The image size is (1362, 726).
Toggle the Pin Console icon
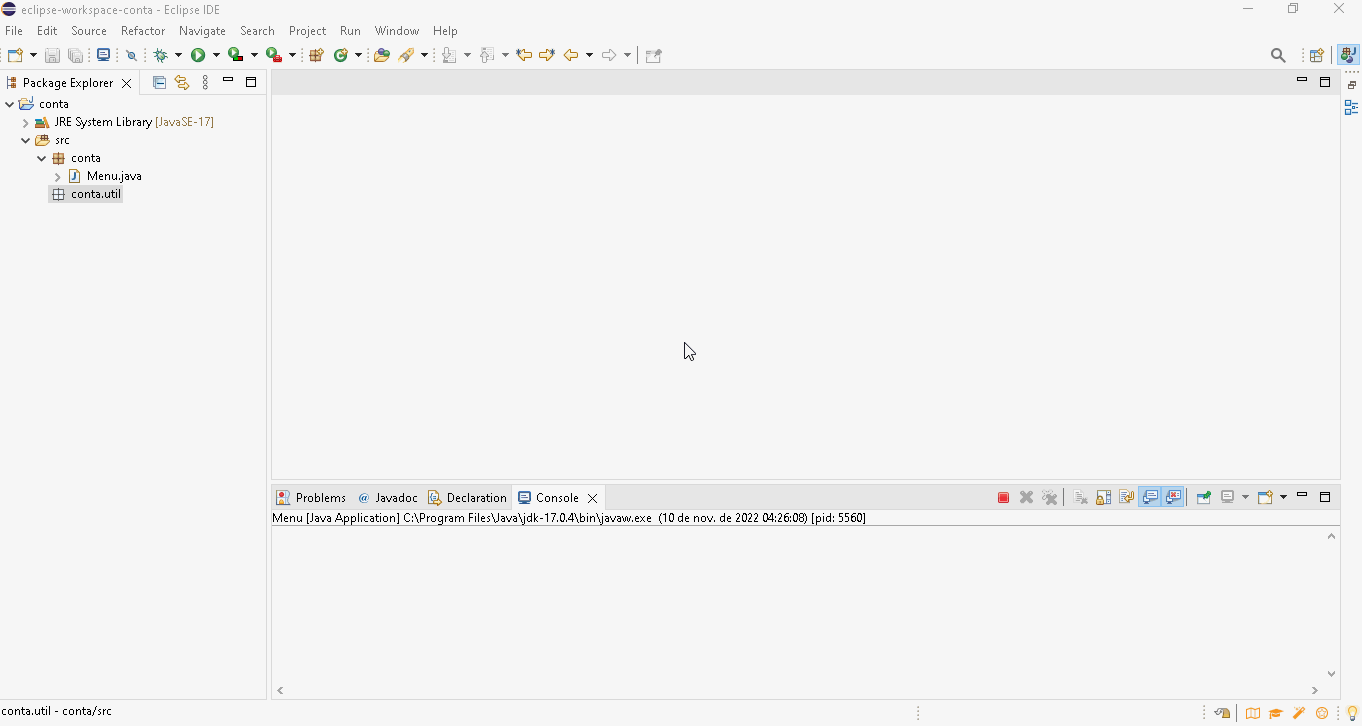pyautogui.click(x=1204, y=497)
